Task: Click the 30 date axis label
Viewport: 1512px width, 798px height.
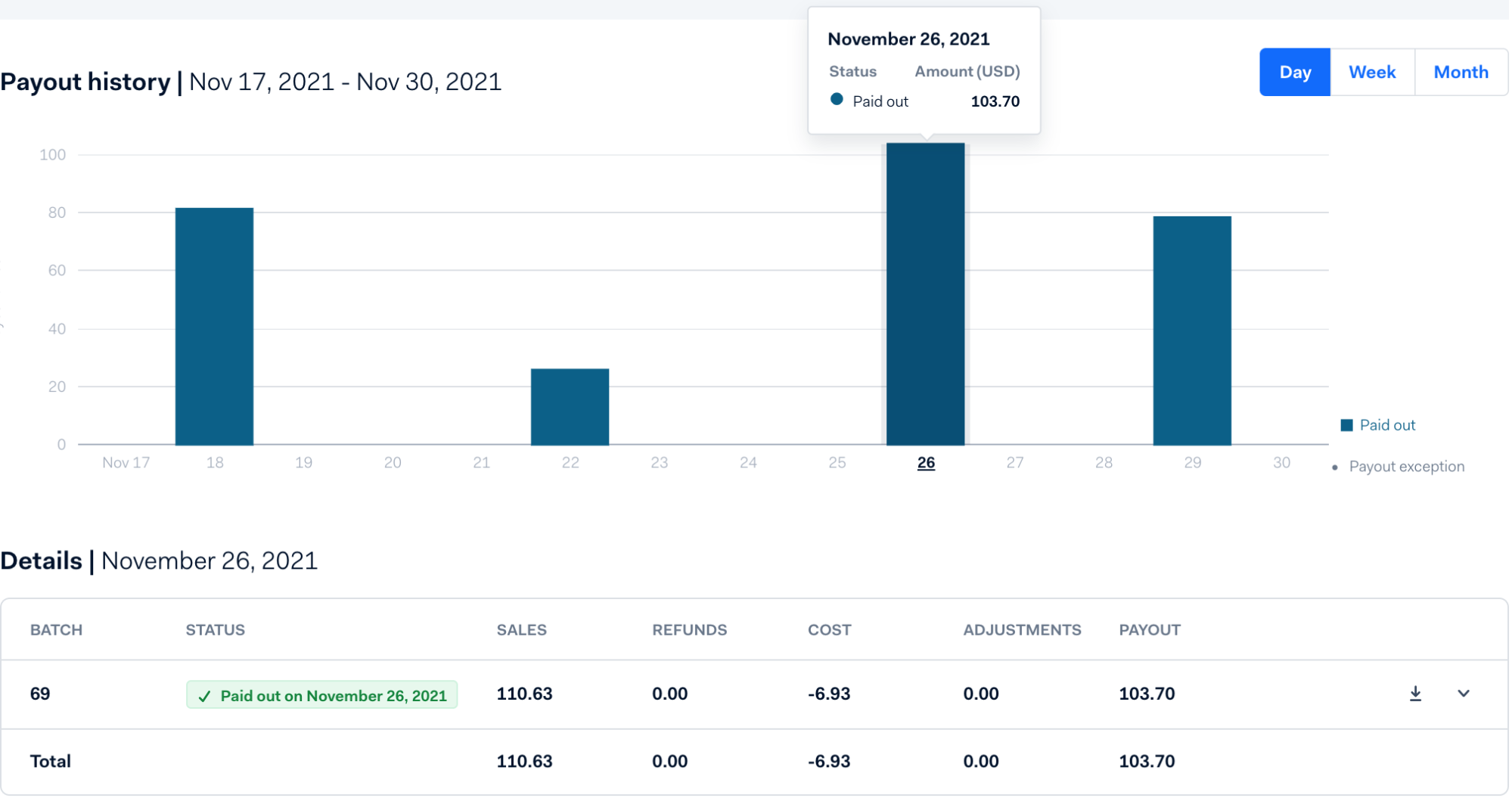Action: 1281,463
